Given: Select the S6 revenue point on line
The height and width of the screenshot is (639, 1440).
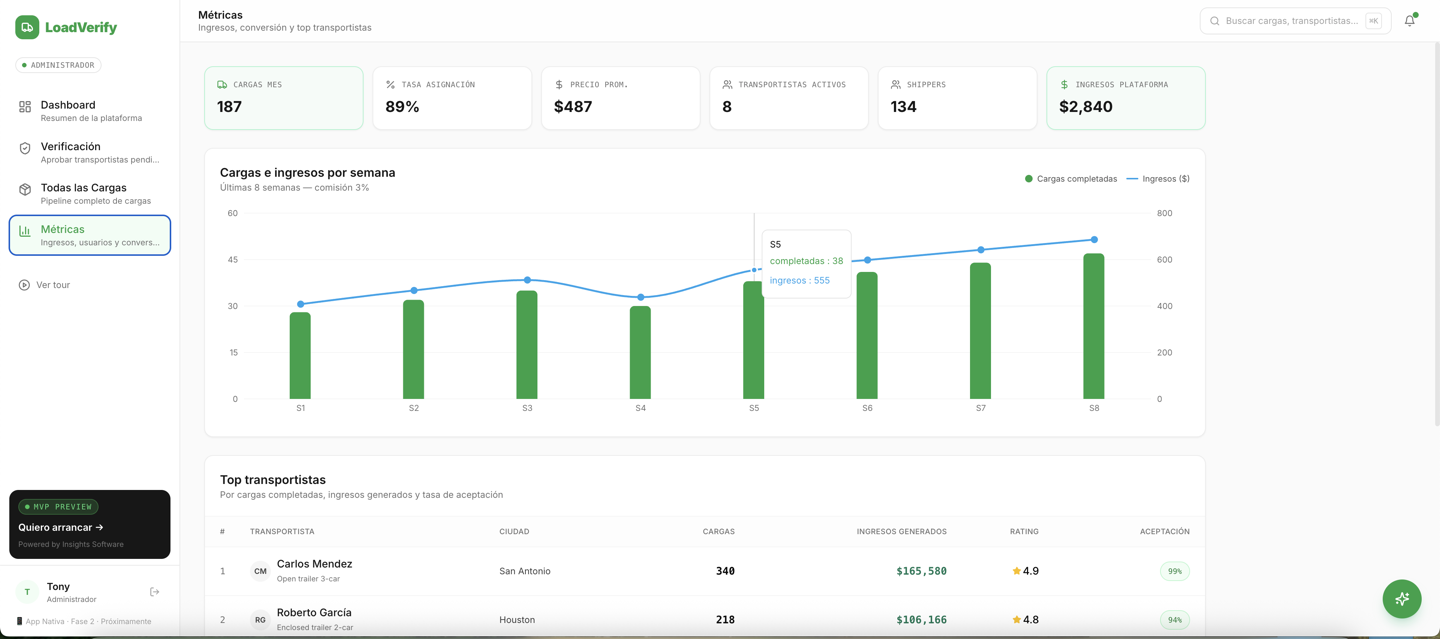Looking at the screenshot, I should [x=867, y=260].
